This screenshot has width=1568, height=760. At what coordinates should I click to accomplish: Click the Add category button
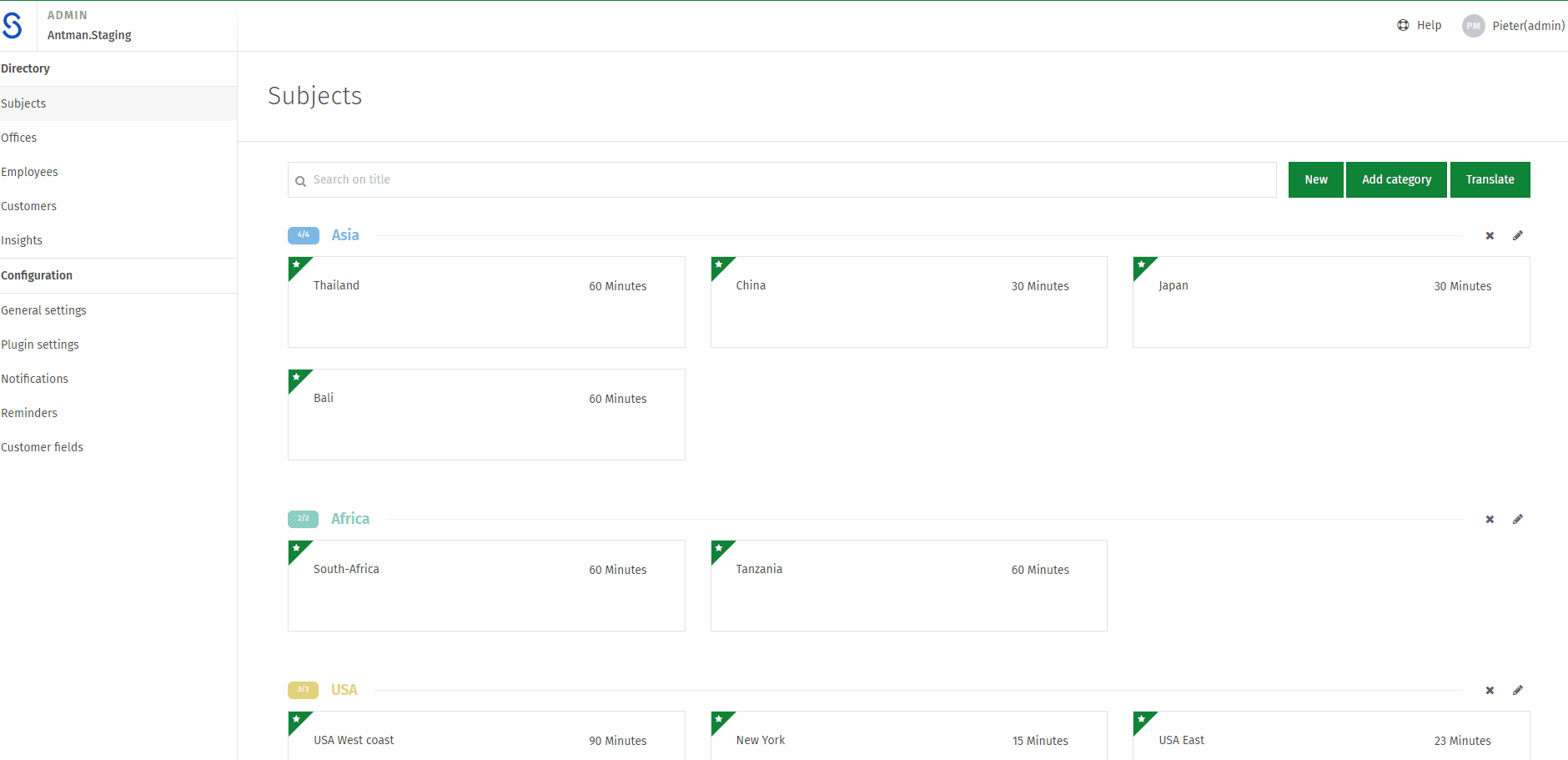pos(1396,179)
